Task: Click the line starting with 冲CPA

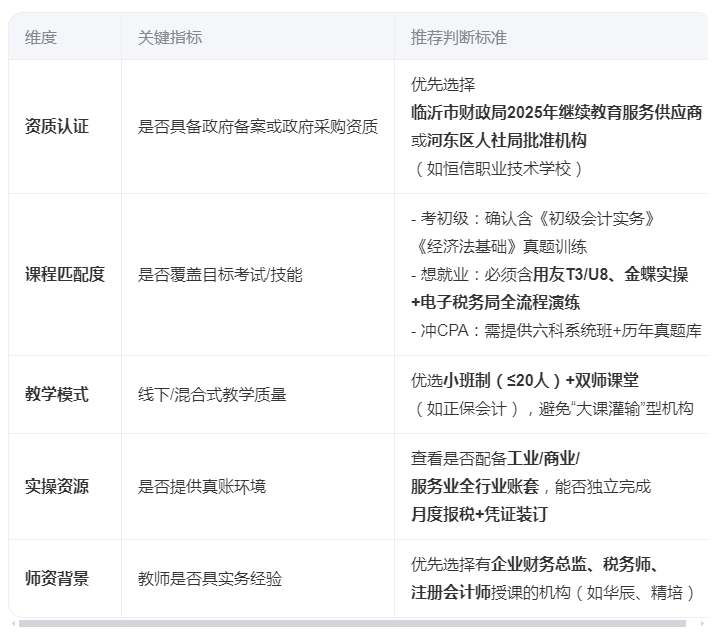Action: point(556,330)
